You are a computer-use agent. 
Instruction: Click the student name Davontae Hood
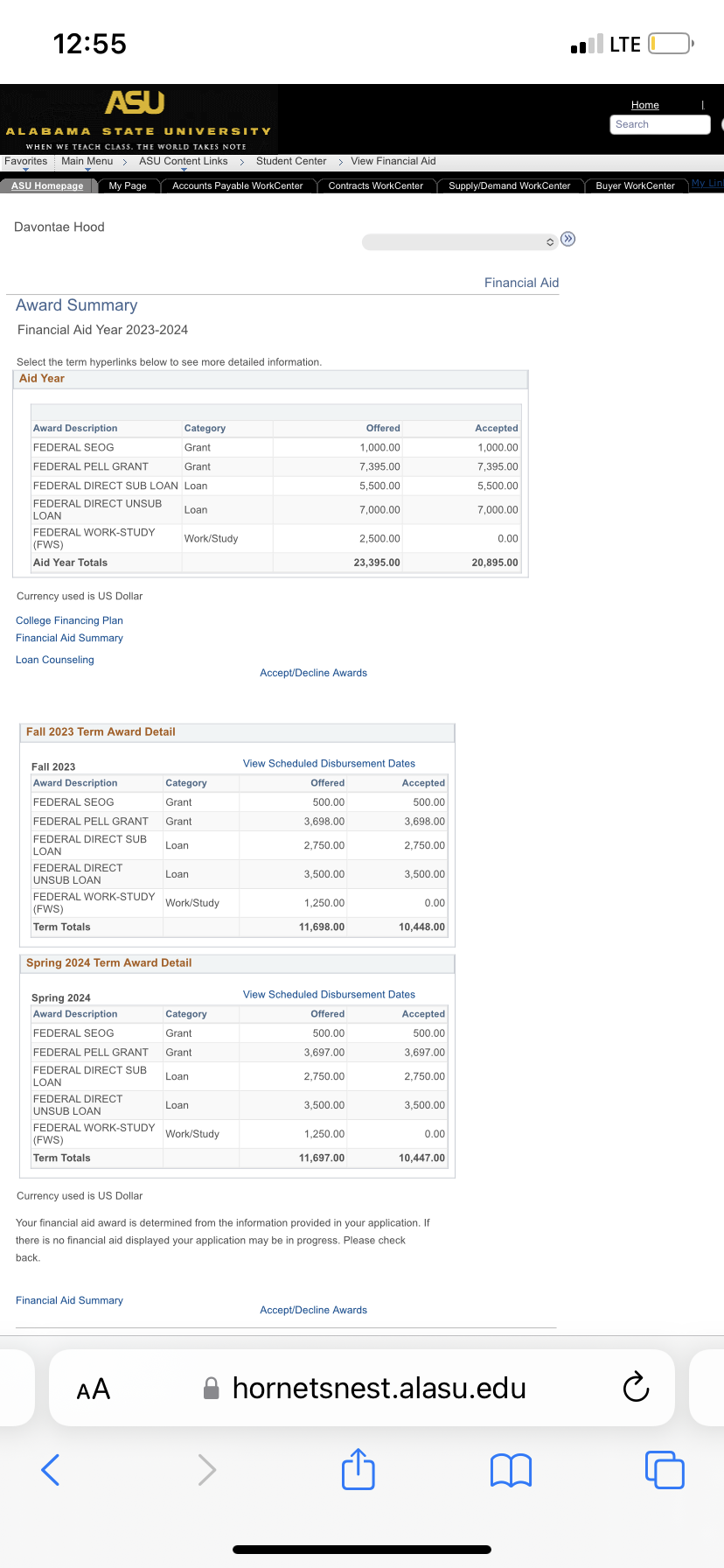coord(59,227)
